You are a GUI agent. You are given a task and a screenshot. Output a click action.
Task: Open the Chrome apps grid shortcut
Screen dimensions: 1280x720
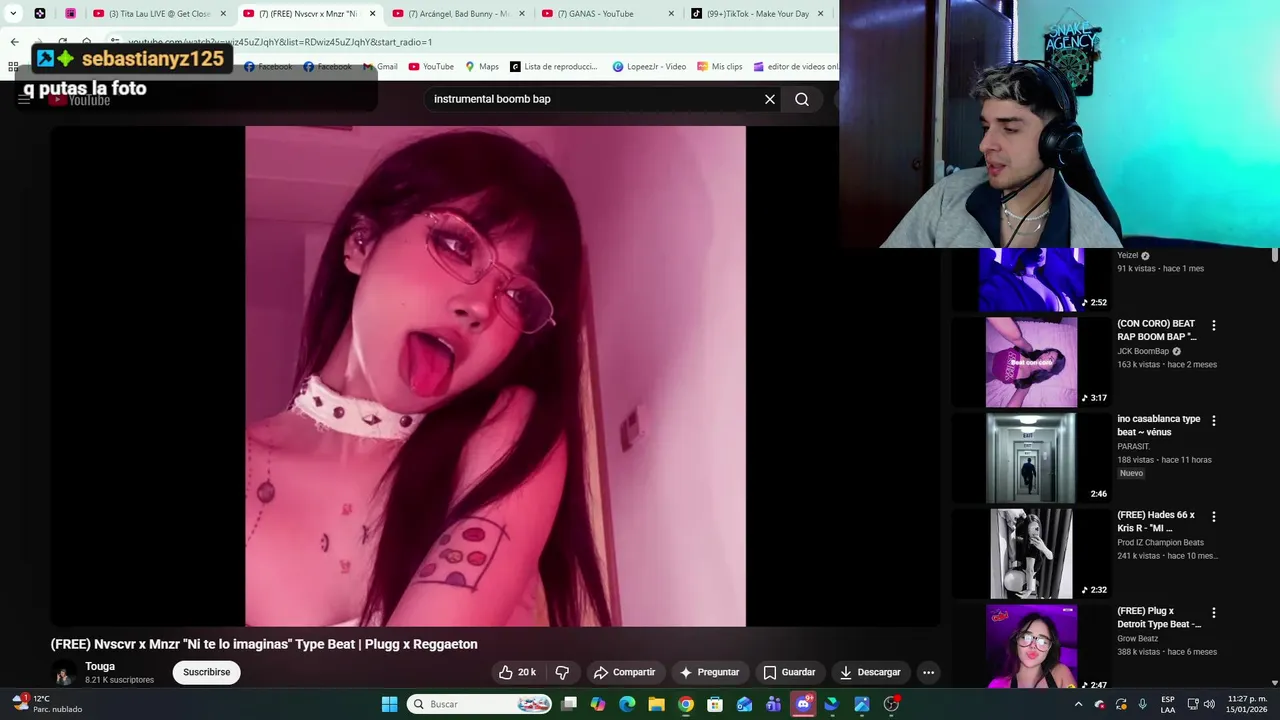pos(13,67)
